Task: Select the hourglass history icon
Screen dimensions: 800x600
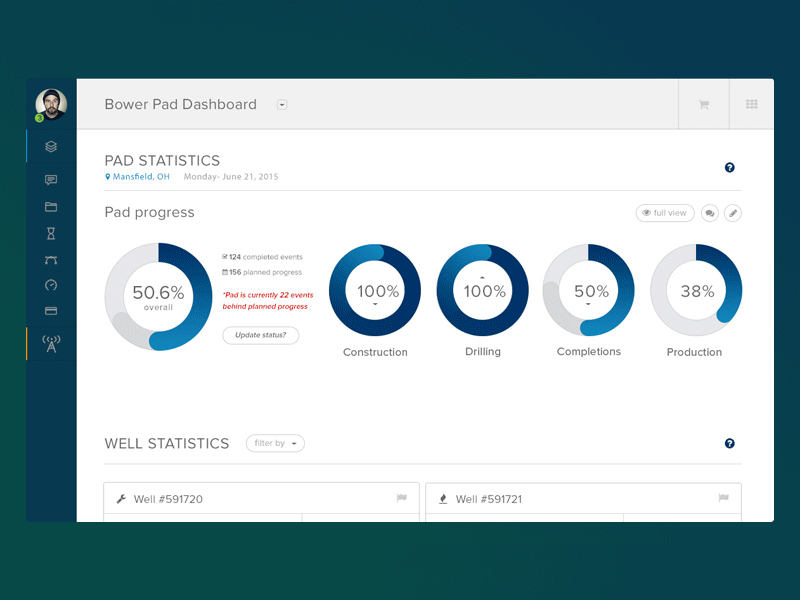Action: [50, 233]
